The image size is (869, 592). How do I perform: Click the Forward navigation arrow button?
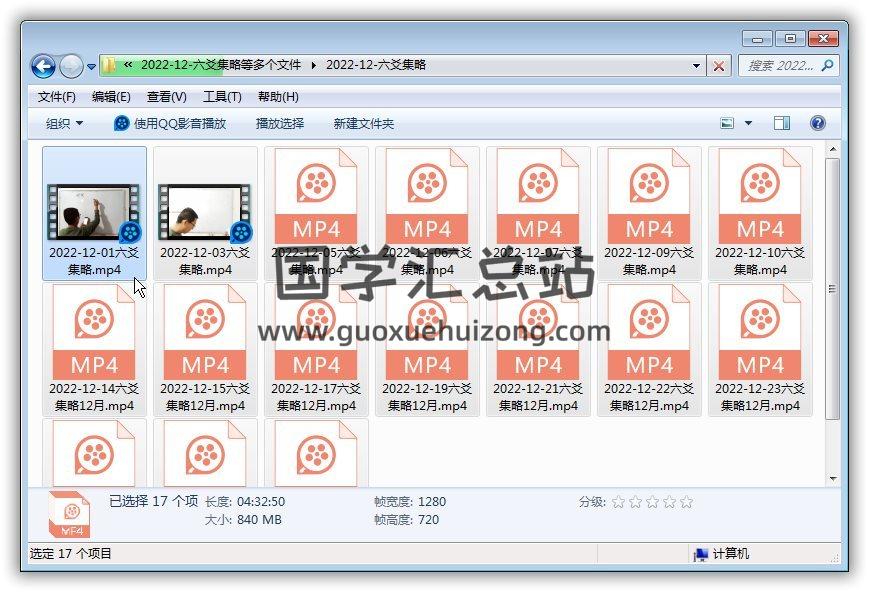71,66
